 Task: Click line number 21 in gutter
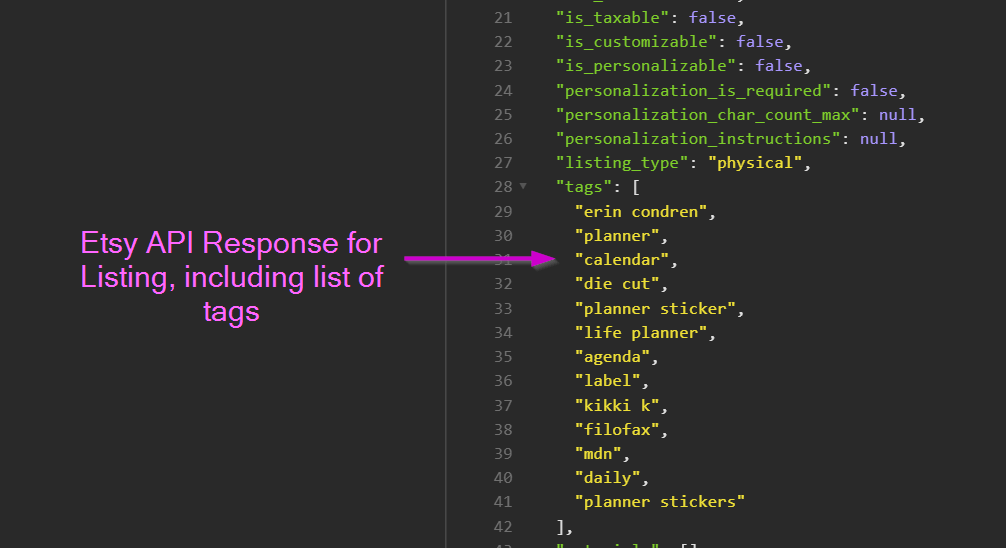click(502, 18)
